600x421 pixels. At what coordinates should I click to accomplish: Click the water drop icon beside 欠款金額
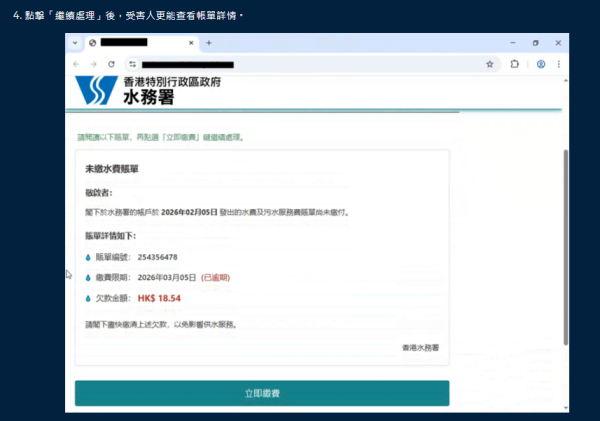88,298
